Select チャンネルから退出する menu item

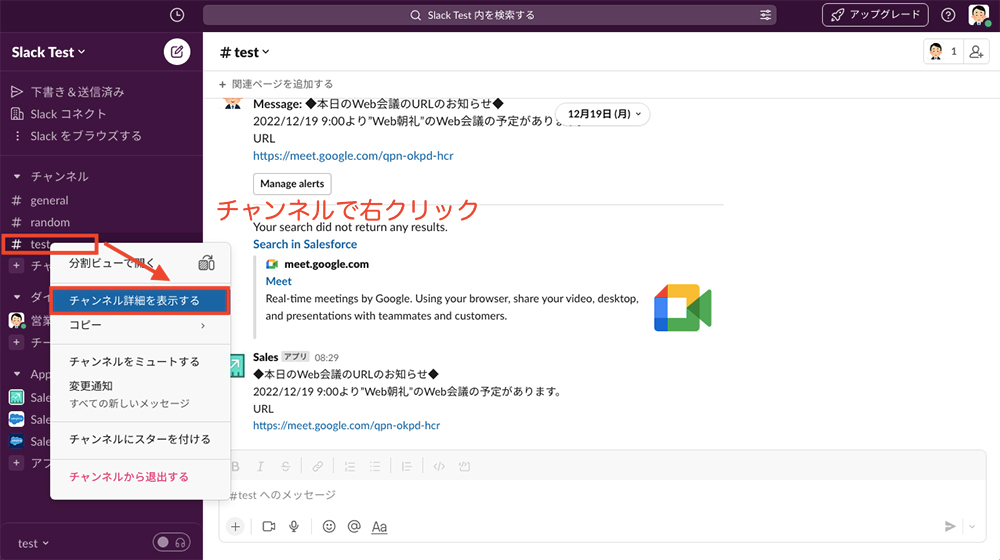[140, 477]
